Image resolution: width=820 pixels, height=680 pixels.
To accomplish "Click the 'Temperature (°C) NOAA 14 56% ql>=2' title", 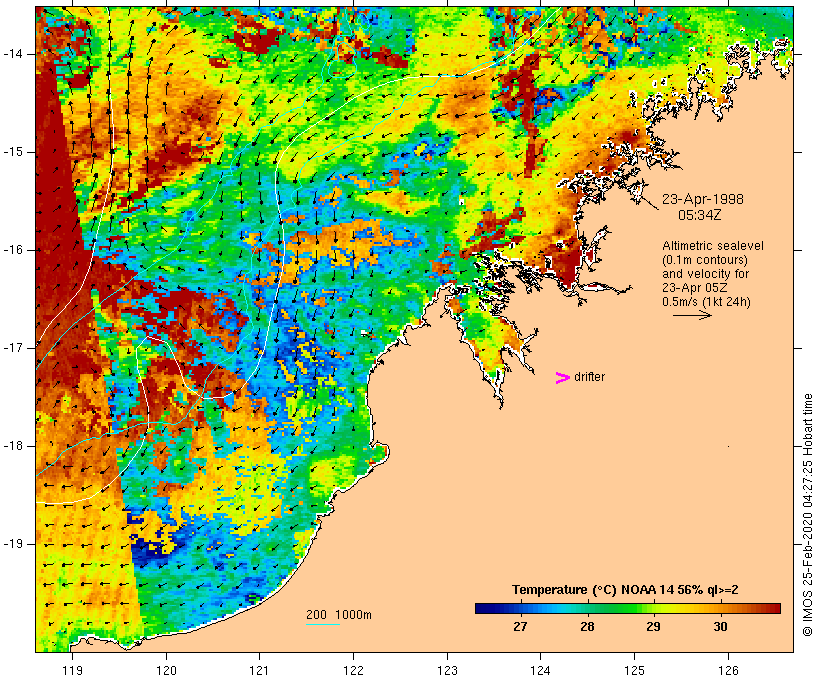I will click(625, 590).
